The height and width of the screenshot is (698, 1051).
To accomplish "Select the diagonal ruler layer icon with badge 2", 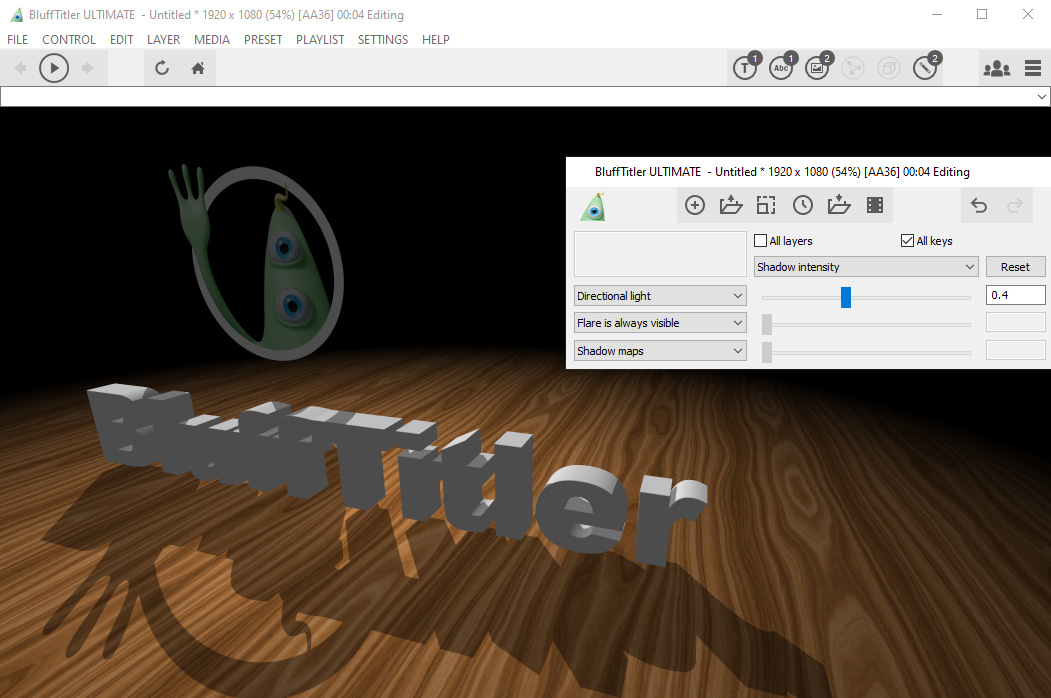I will pyautogui.click(x=926, y=67).
